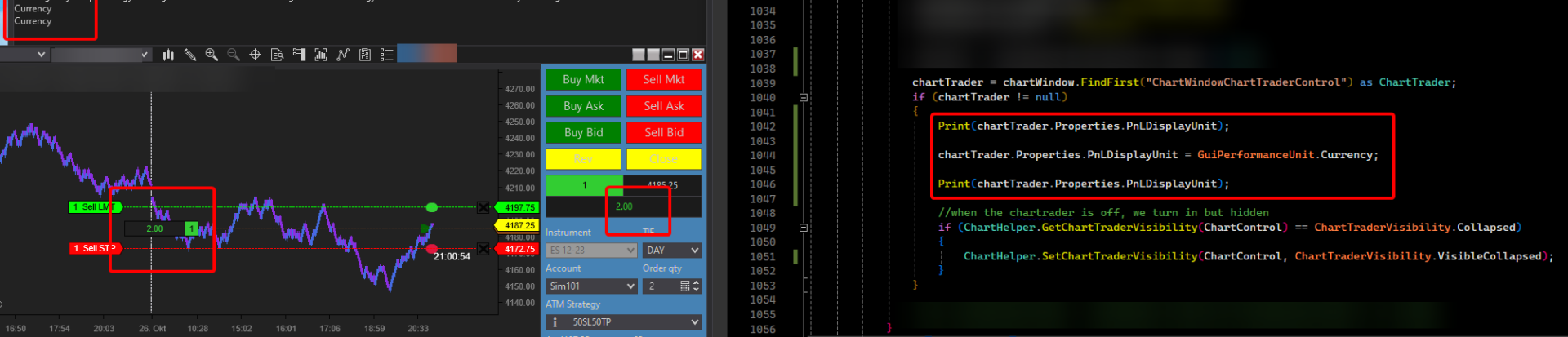The image size is (1568, 337).
Task: Click the Sell LMT order label
Action: [x=95, y=207]
